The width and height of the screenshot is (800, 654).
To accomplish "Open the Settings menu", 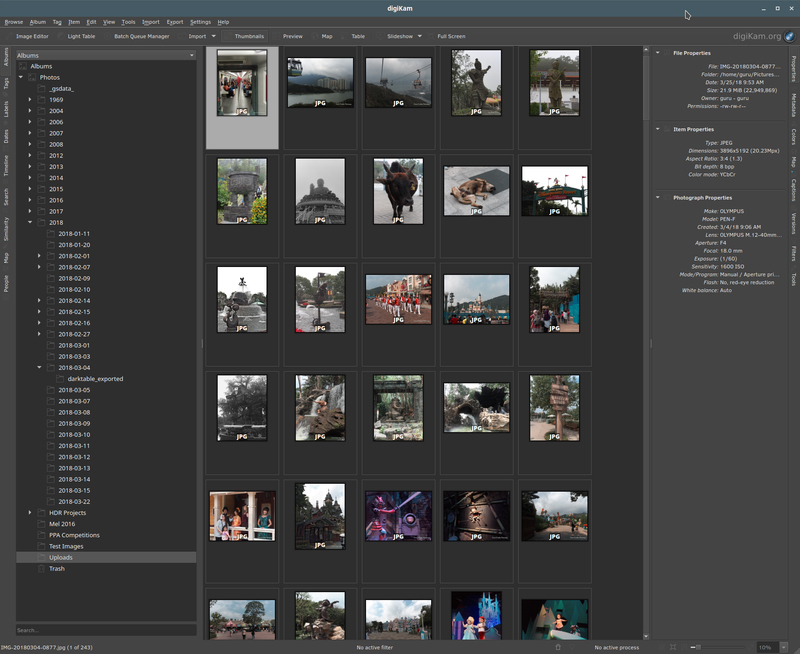I will tap(201, 22).
